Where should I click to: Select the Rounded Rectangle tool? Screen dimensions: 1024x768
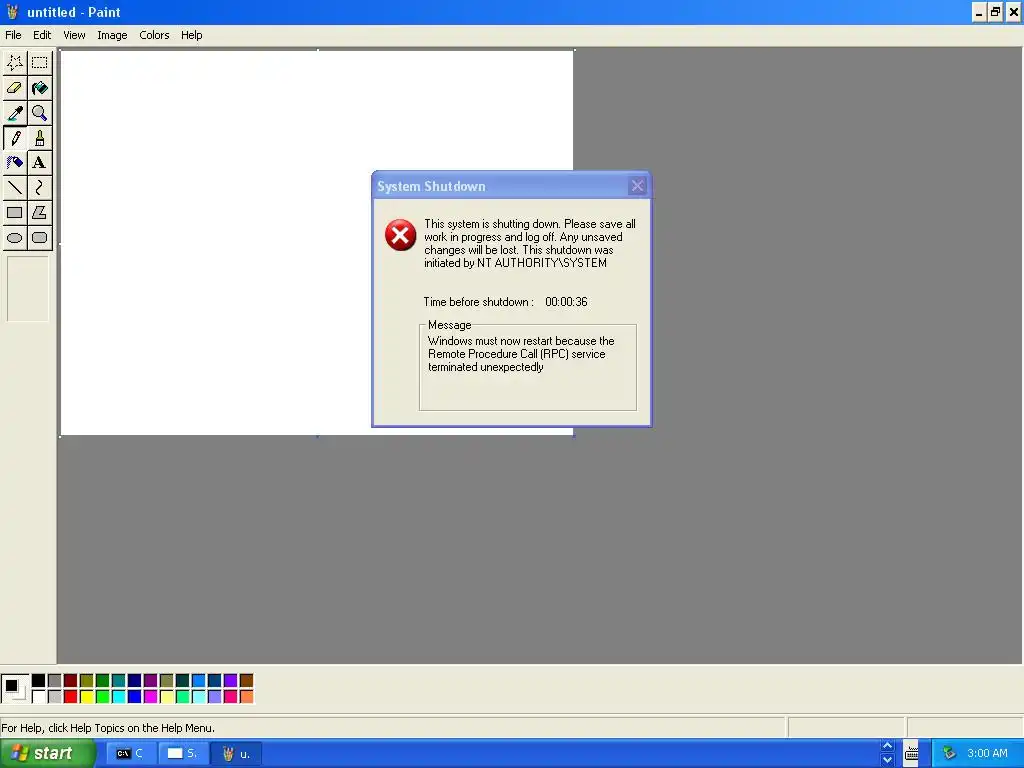[x=40, y=238]
